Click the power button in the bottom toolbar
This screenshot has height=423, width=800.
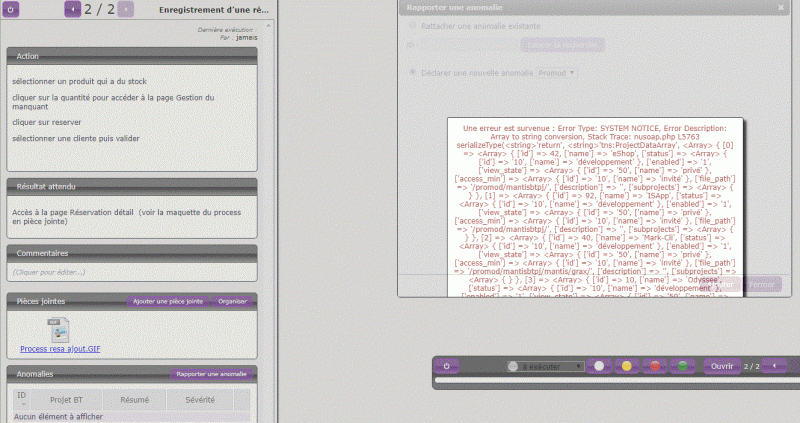click(x=447, y=366)
